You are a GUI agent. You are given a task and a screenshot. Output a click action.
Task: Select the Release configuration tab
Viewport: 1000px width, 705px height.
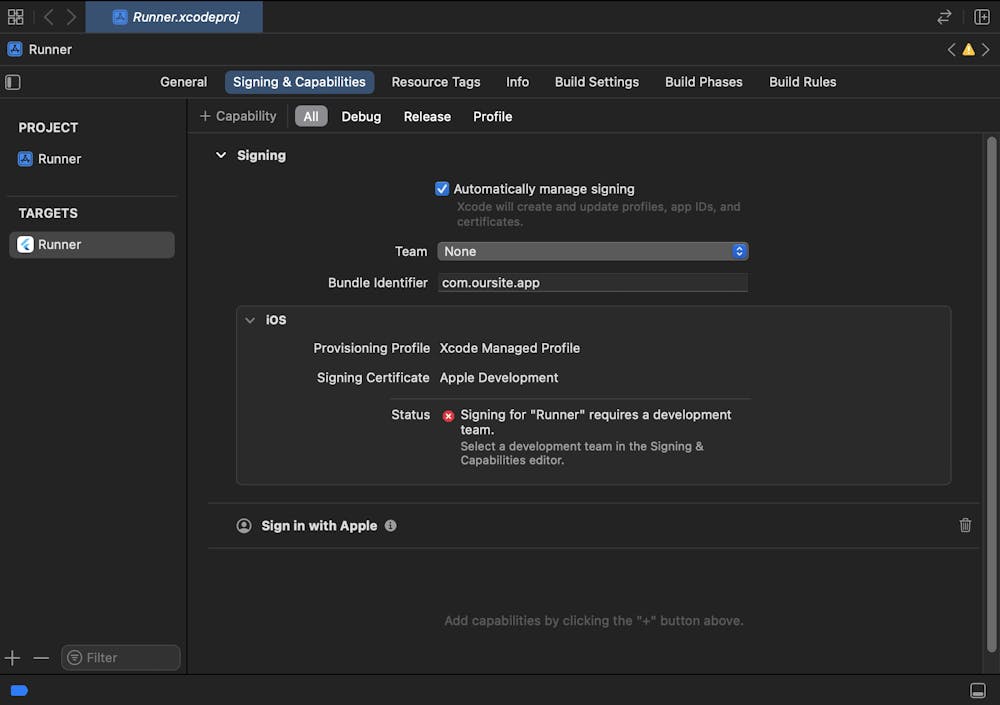427,117
